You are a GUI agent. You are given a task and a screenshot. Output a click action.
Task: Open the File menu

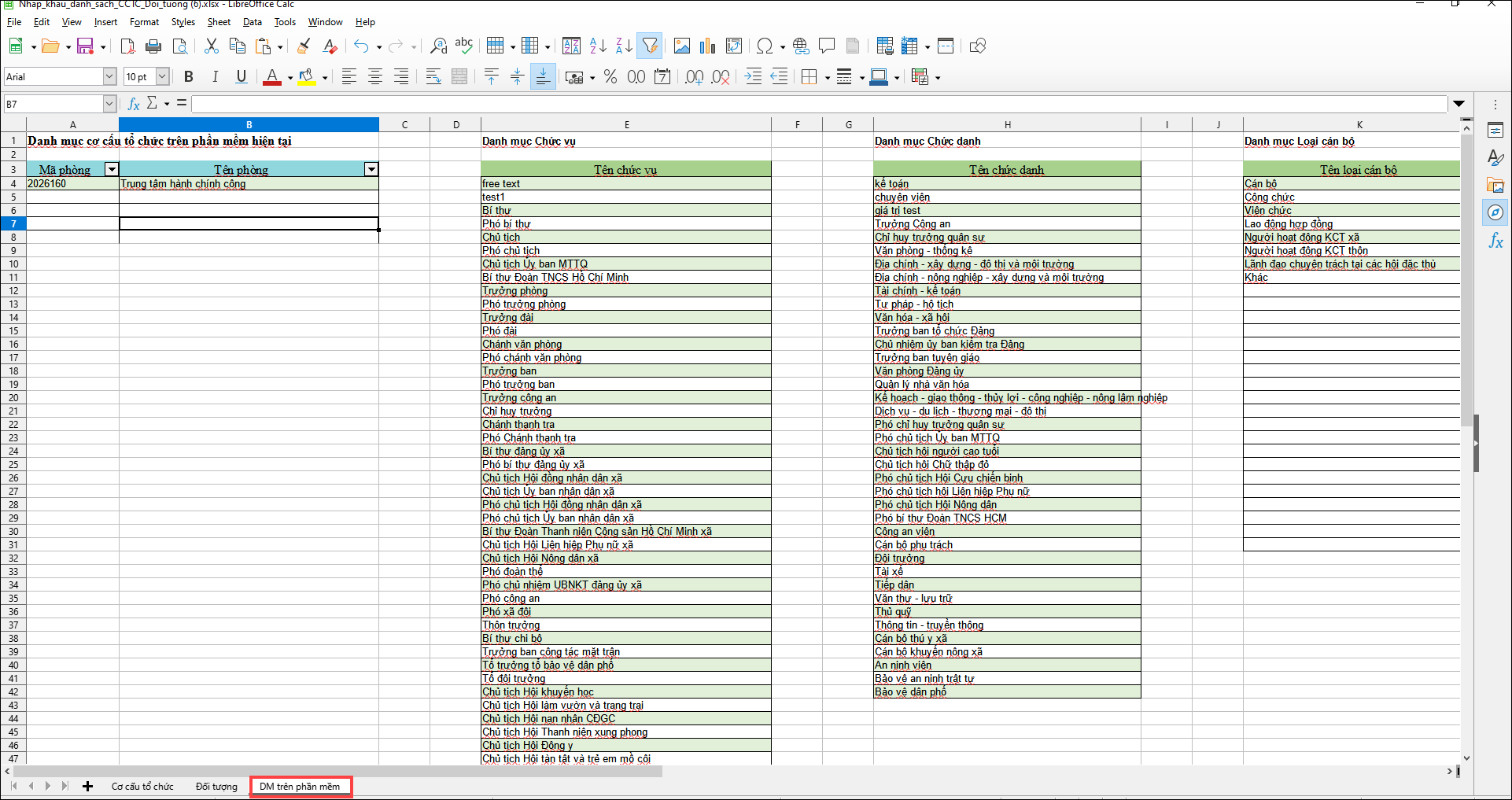[x=14, y=22]
